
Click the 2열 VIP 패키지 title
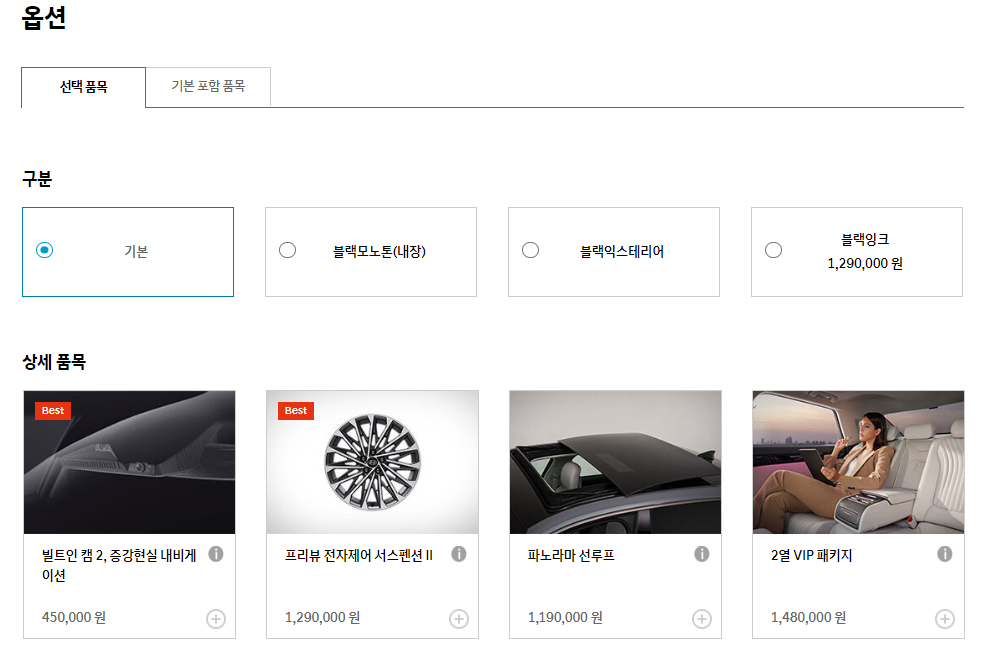[812, 555]
